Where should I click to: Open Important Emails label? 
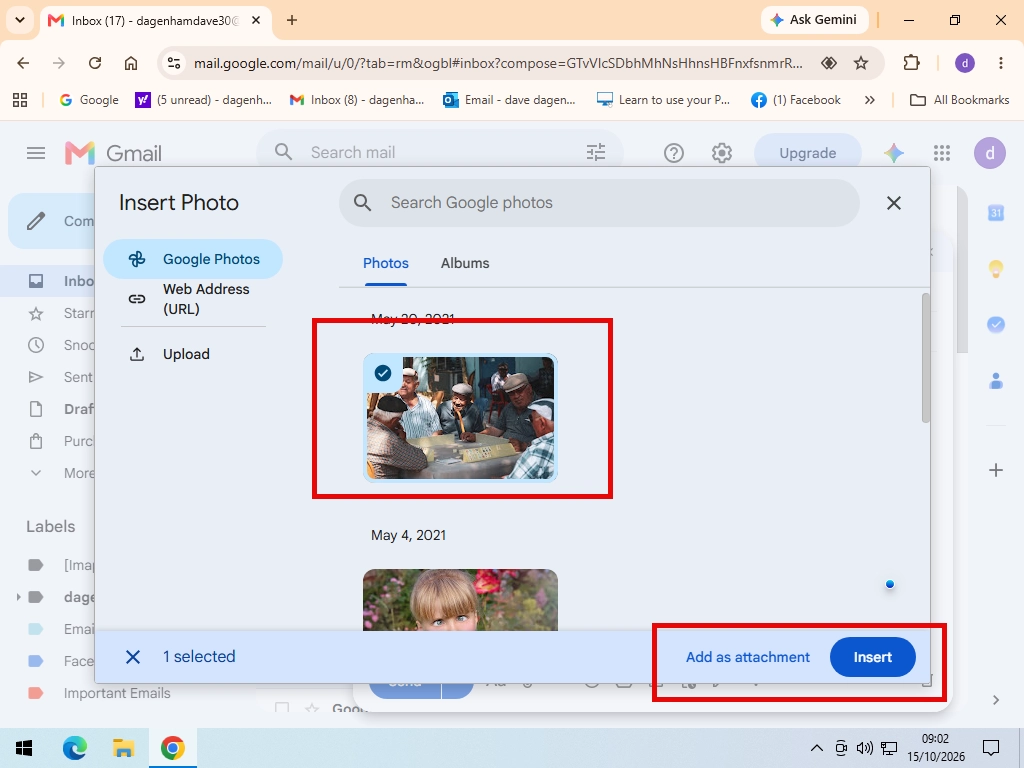click(x=117, y=693)
